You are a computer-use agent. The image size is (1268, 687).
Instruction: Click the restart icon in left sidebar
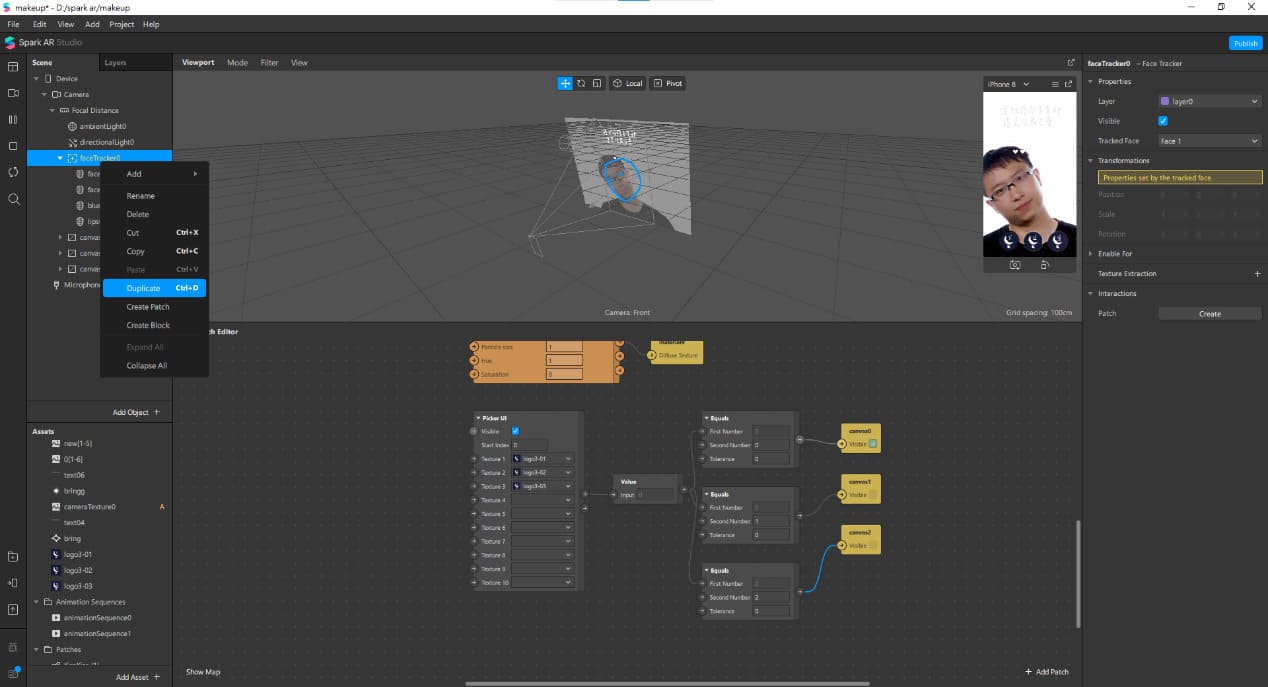pos(13,172)
